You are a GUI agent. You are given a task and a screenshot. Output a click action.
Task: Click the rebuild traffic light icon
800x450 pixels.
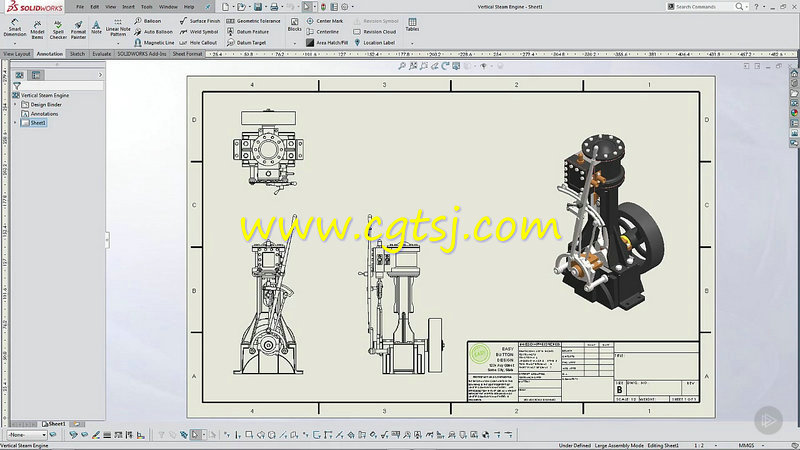[x=323, y=7]
